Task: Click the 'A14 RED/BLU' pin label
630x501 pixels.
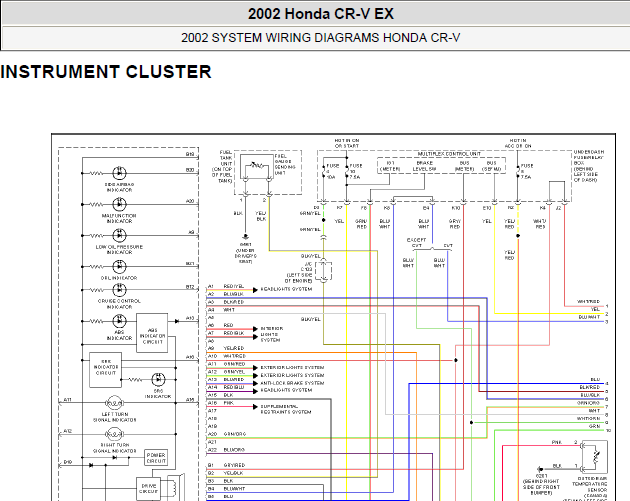Action: pos(226,387)
